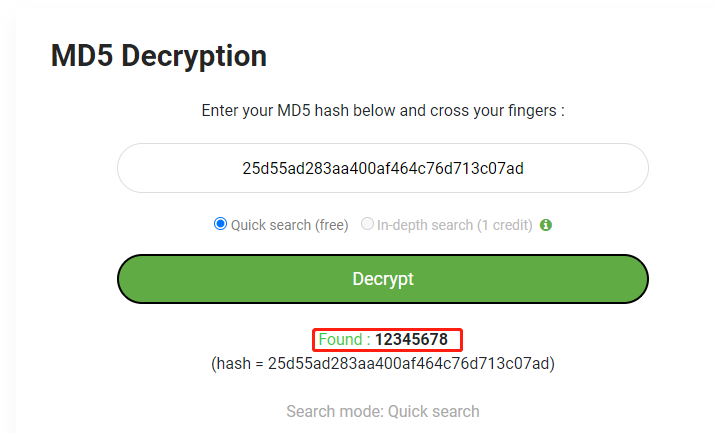The height and width of the screenshot is (433, 714).
Task: Focus the MD5 hash input field
Action: 383,168
